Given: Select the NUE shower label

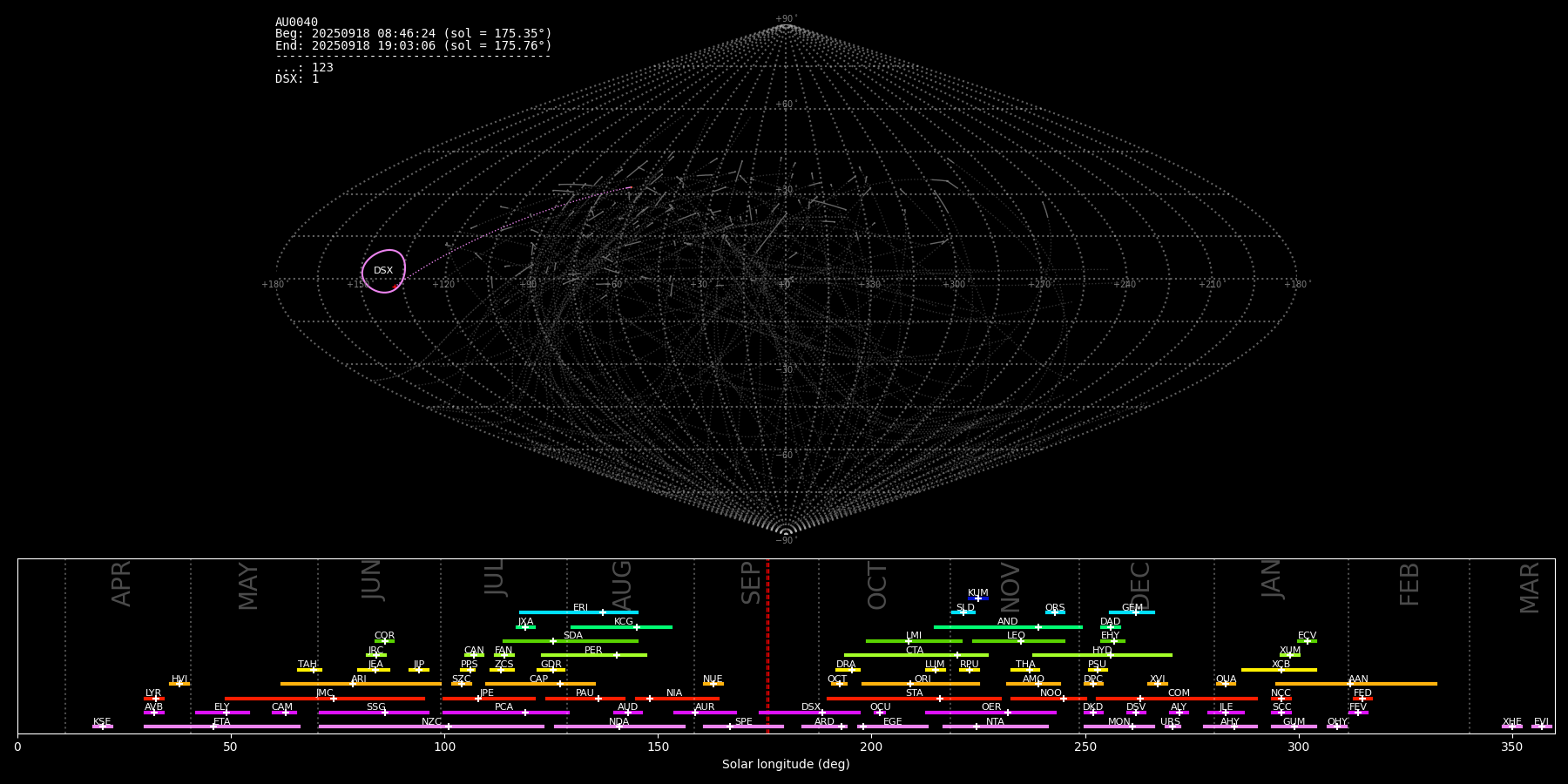Looking at the screenshot, I should pyautogui.click(x=713, y=679).
